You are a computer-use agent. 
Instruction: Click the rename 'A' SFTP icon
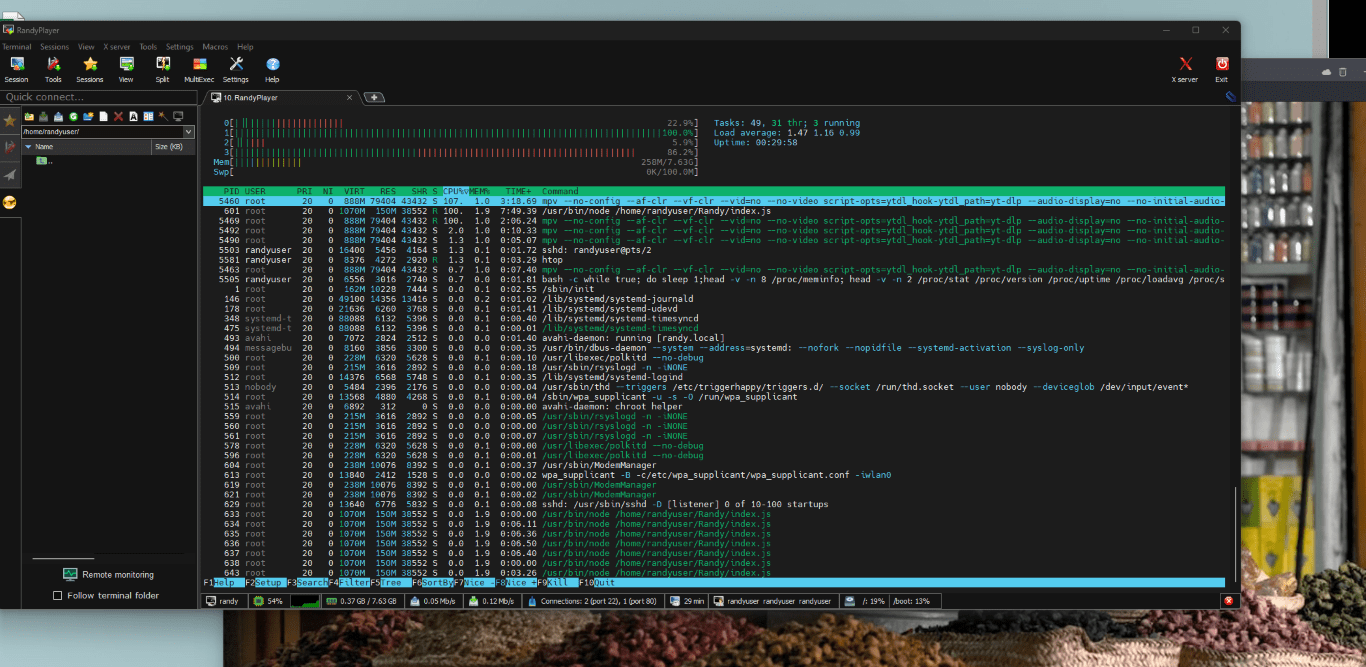point(132,116)
